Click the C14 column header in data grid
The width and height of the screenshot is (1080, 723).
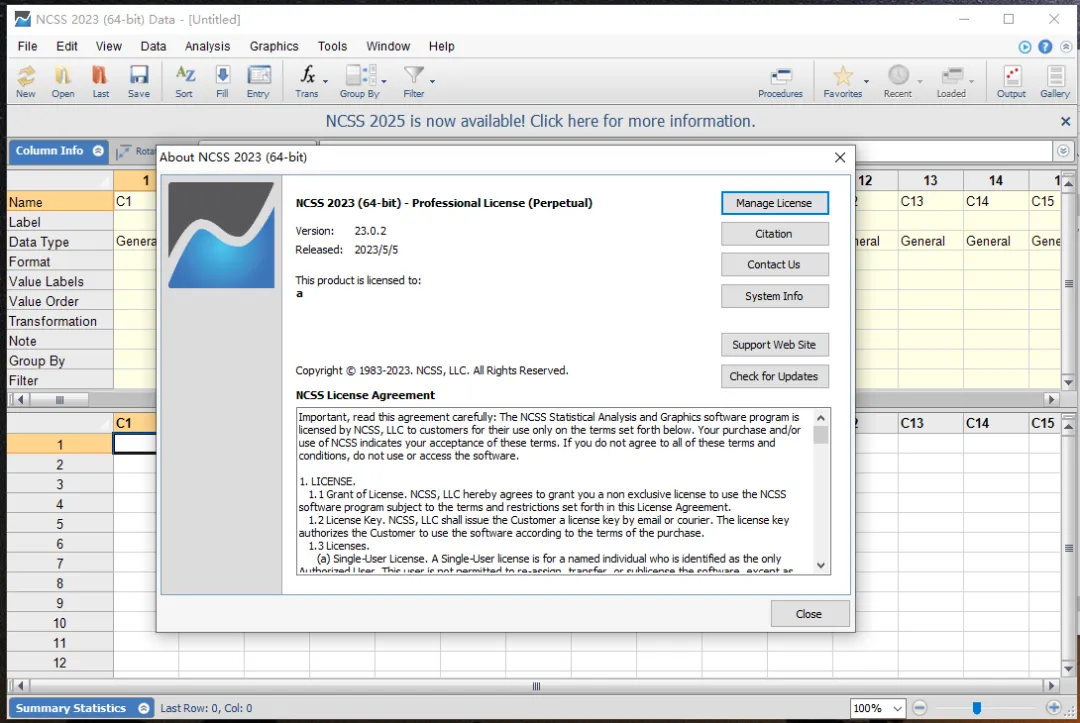[x=995, y=423]
